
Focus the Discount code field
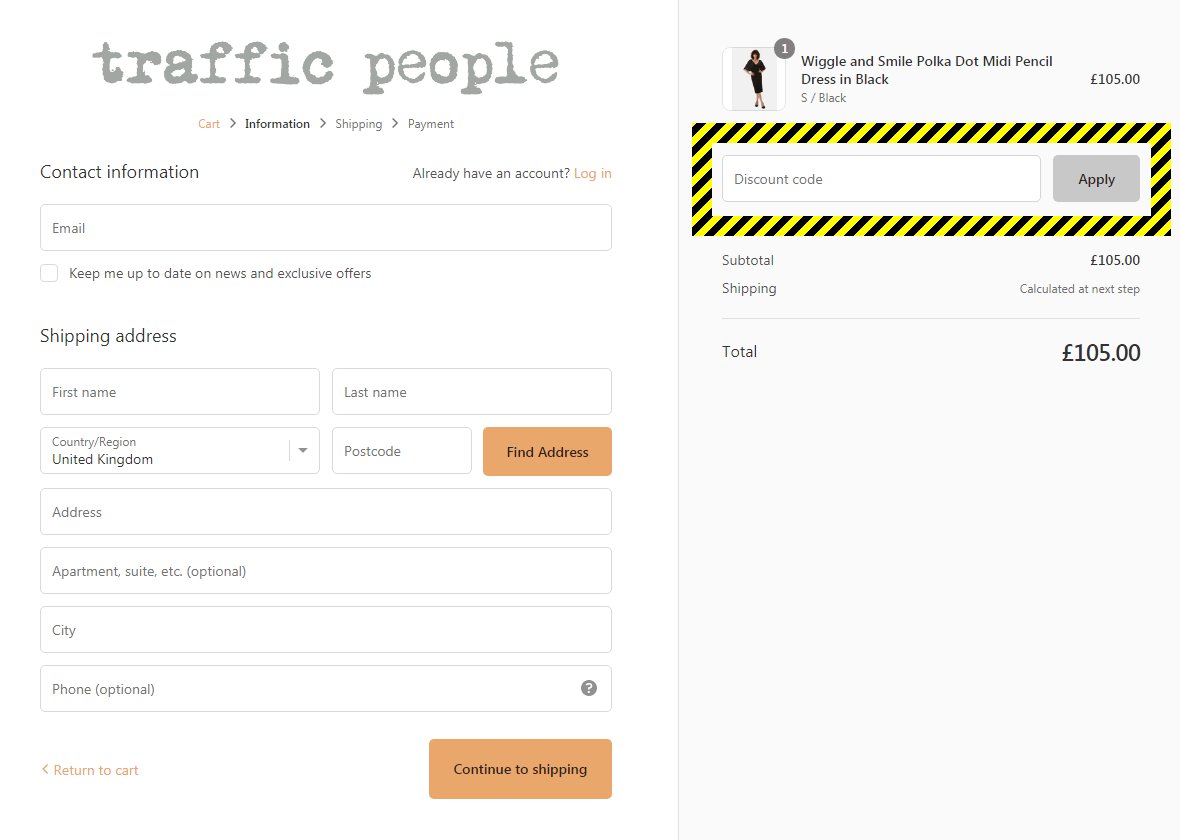coord(881,179)
